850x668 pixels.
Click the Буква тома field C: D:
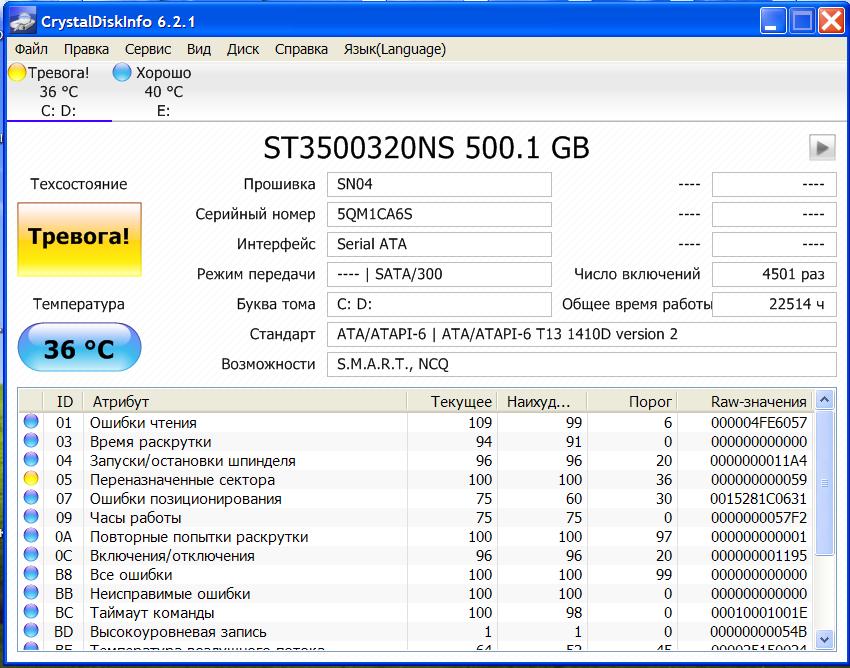coord(439,304)
